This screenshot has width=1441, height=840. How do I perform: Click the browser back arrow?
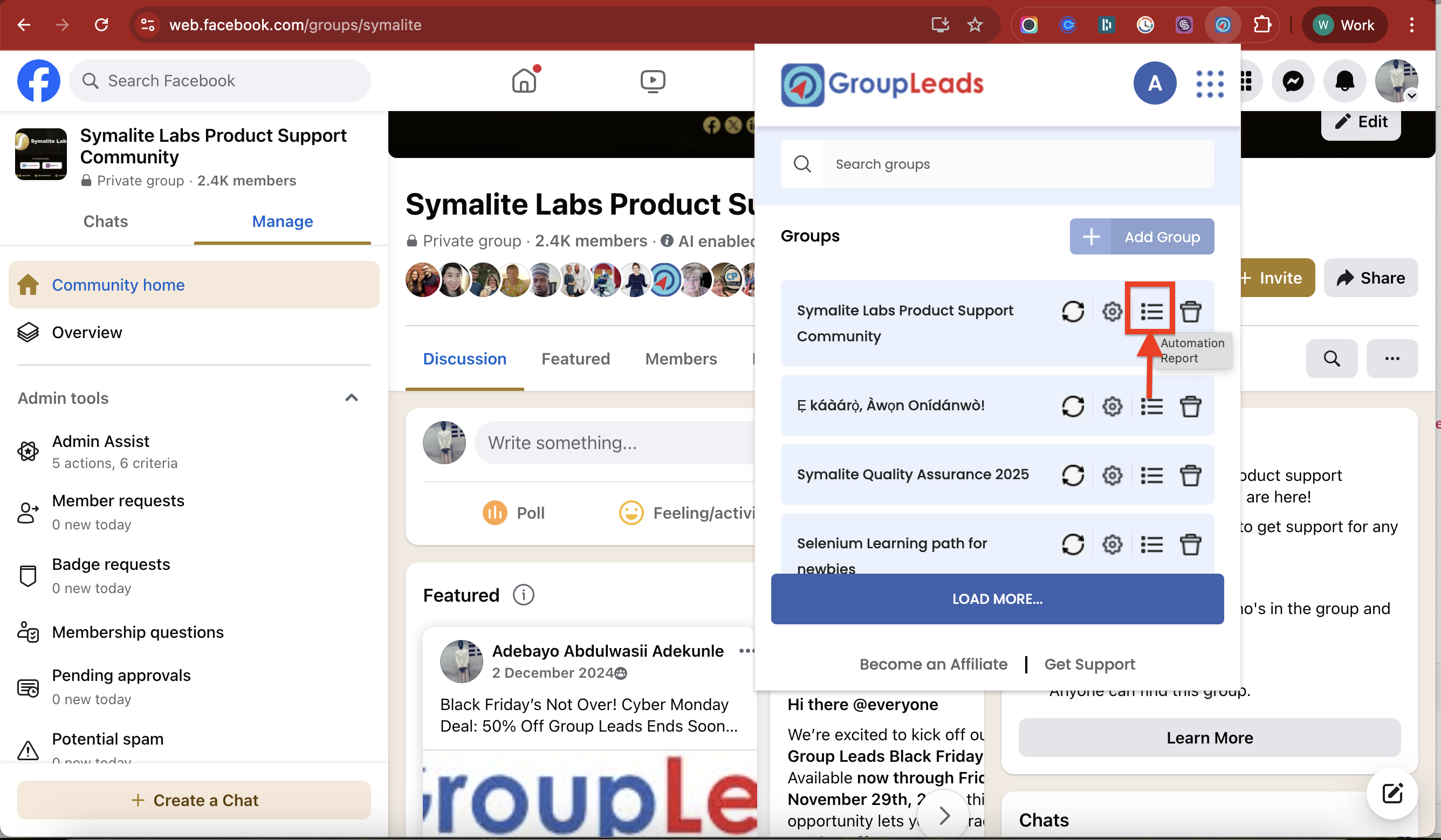(23, 25)
